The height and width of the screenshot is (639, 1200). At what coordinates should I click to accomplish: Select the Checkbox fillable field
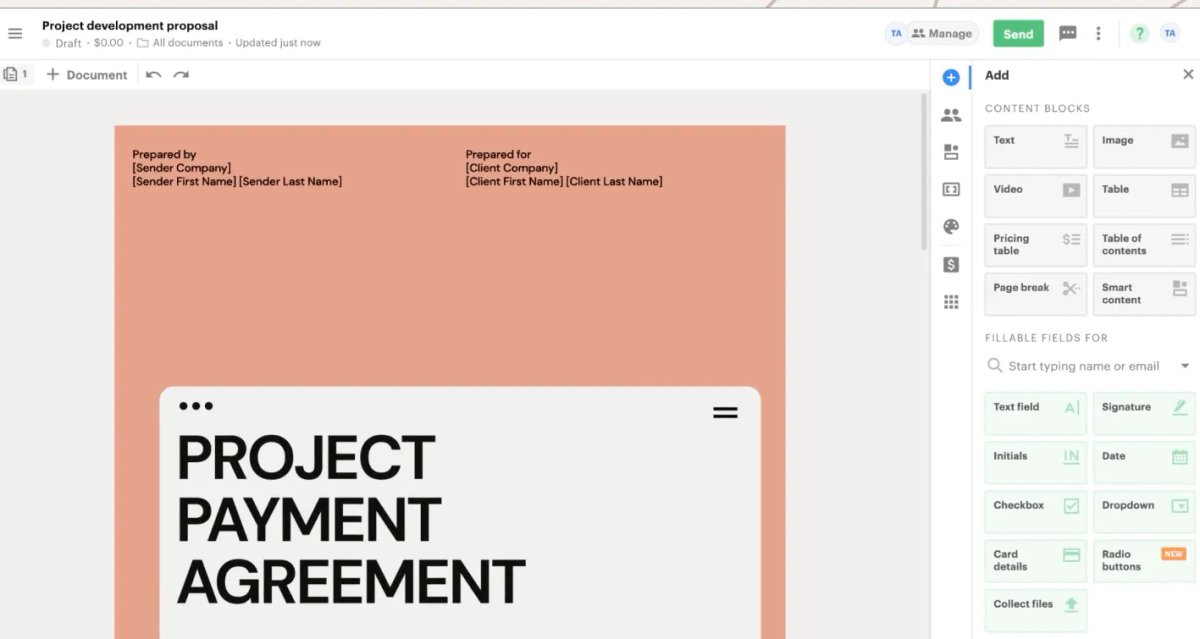click(1035, 511)
